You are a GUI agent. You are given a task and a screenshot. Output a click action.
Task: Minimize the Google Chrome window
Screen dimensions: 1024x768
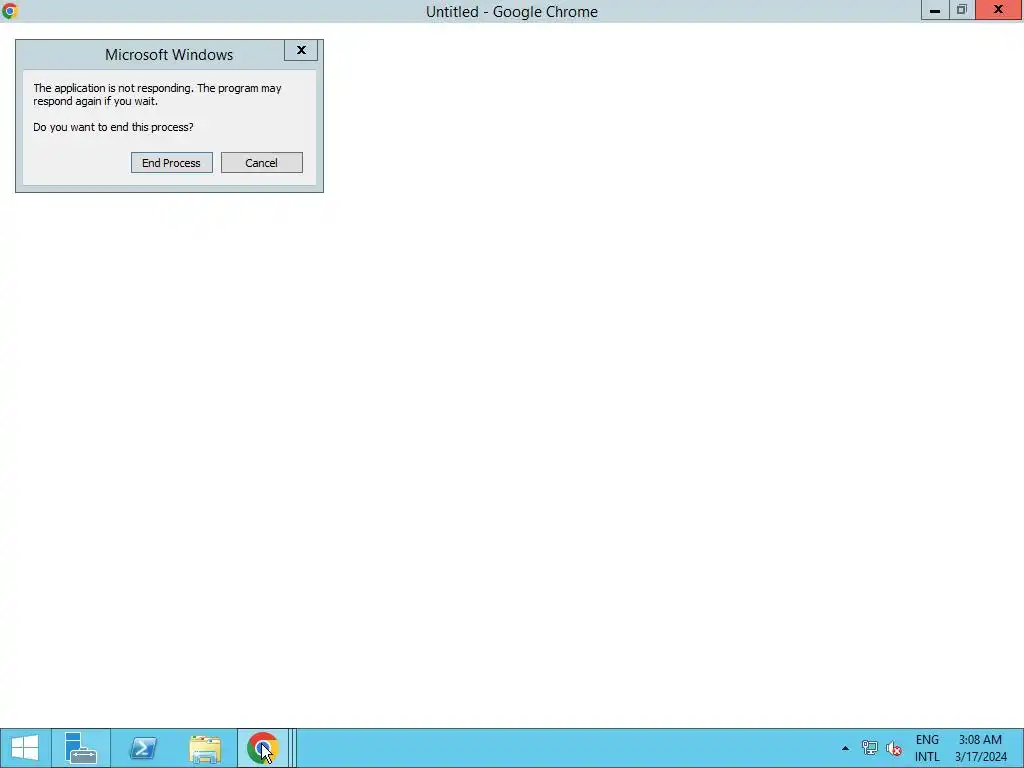935,10
